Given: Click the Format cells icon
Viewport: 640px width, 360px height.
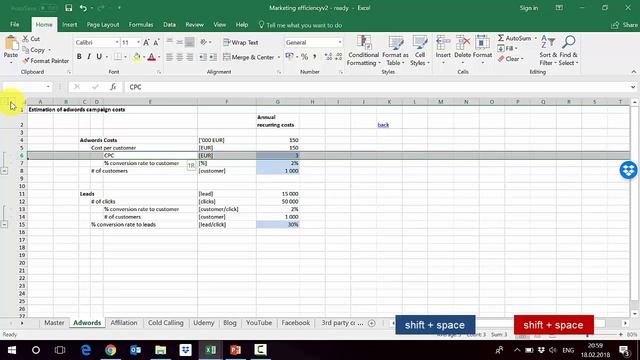Looking at the screenshot, I should click(482, 42).
